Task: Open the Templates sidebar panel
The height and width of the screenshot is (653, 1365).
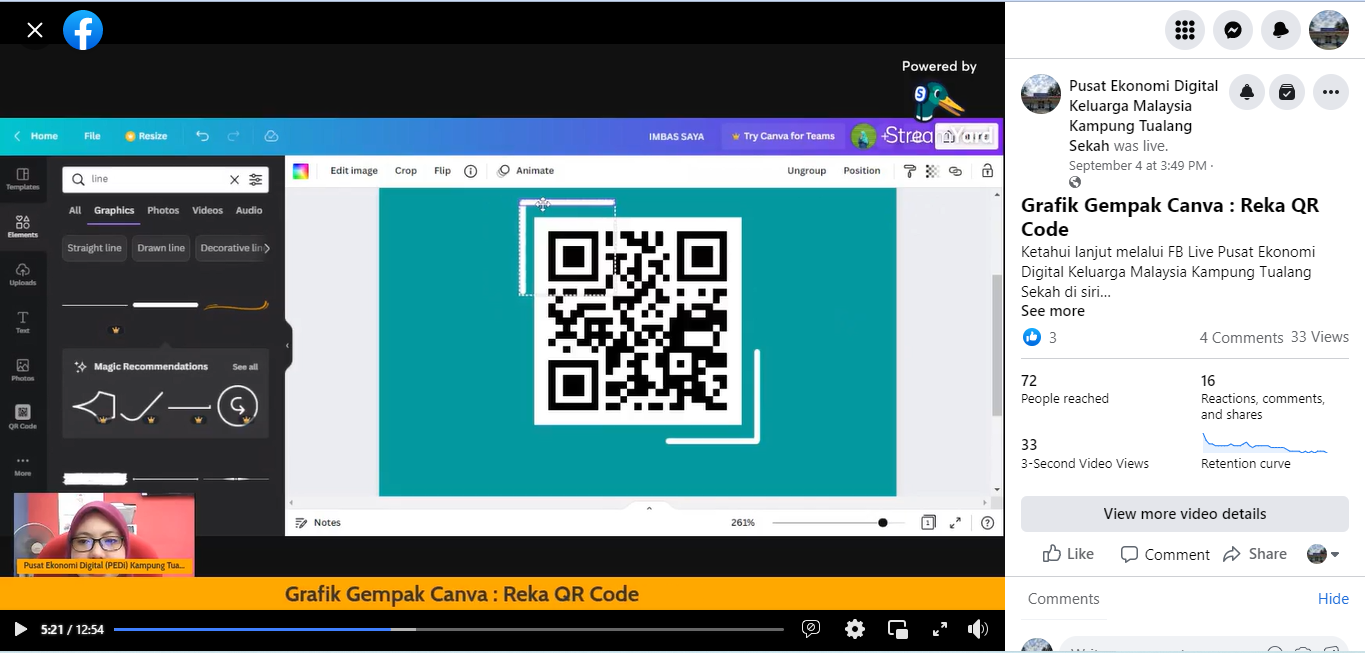Action: pyautogui.click(x=23, y=178)
